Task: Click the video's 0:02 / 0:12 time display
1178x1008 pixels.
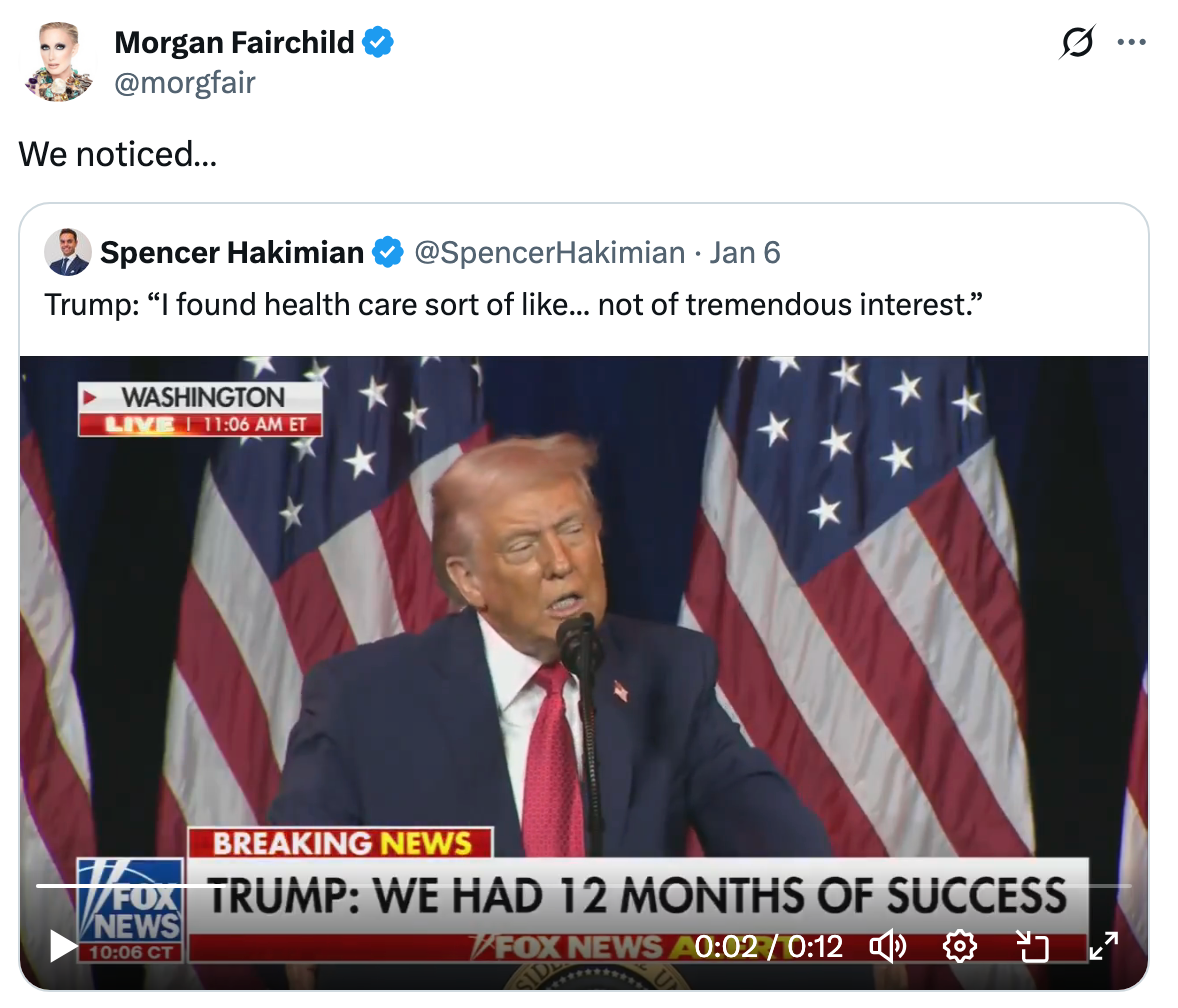Action: click(769, 945)
